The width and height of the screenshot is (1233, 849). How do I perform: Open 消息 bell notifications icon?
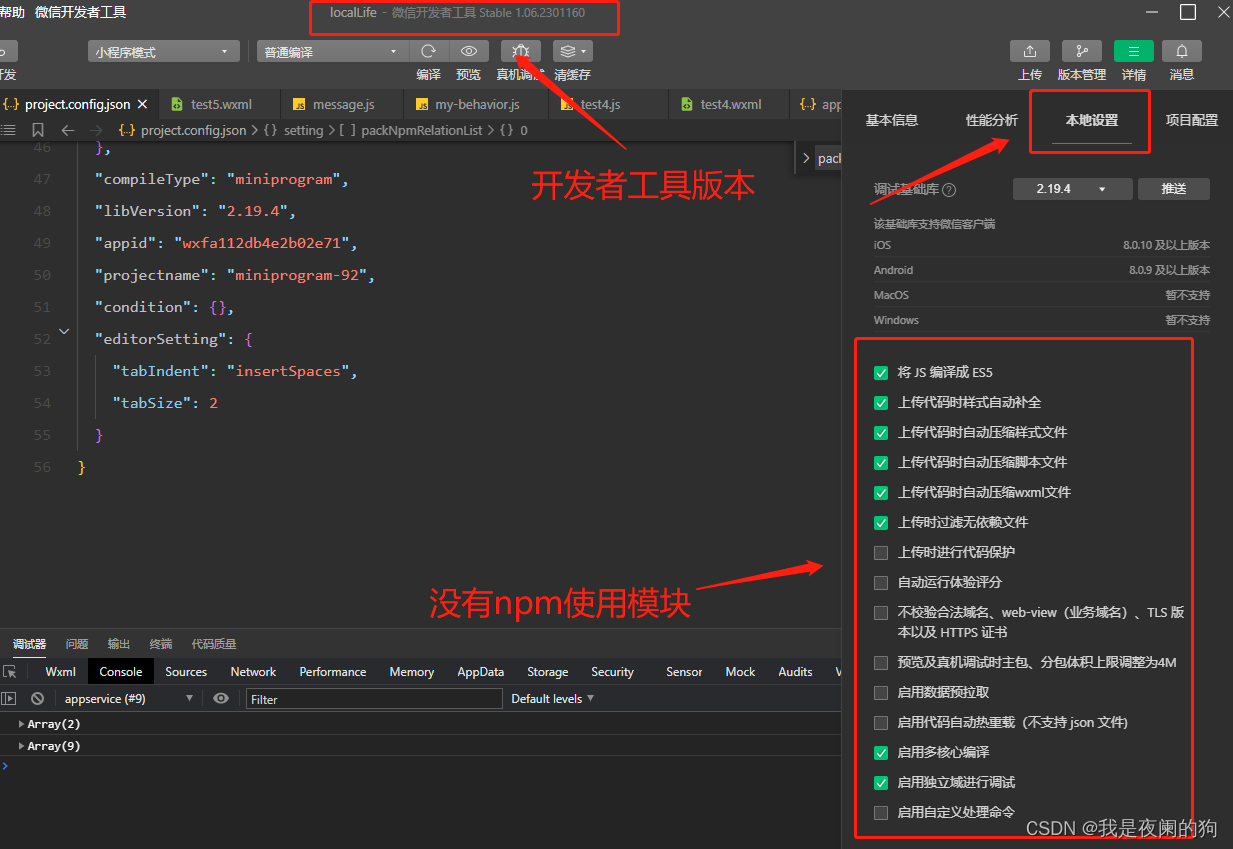pyautogui.click(x=1182, y=52)
